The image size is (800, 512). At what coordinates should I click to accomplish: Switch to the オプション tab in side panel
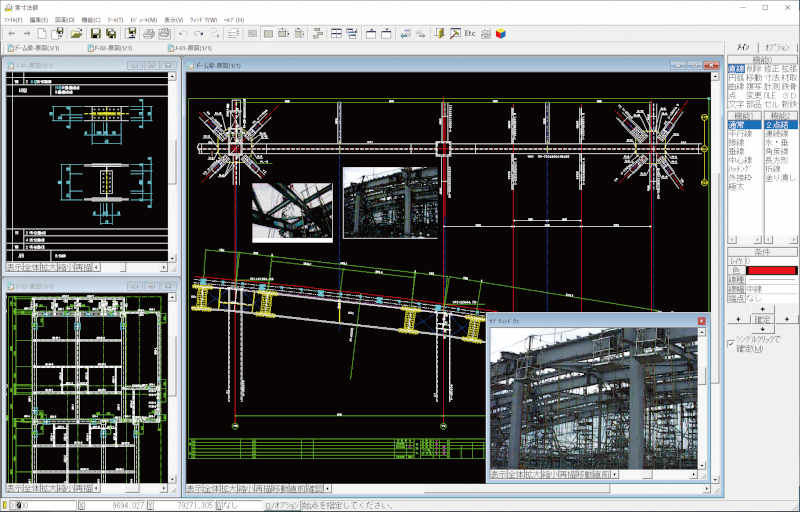coord(777,47)
